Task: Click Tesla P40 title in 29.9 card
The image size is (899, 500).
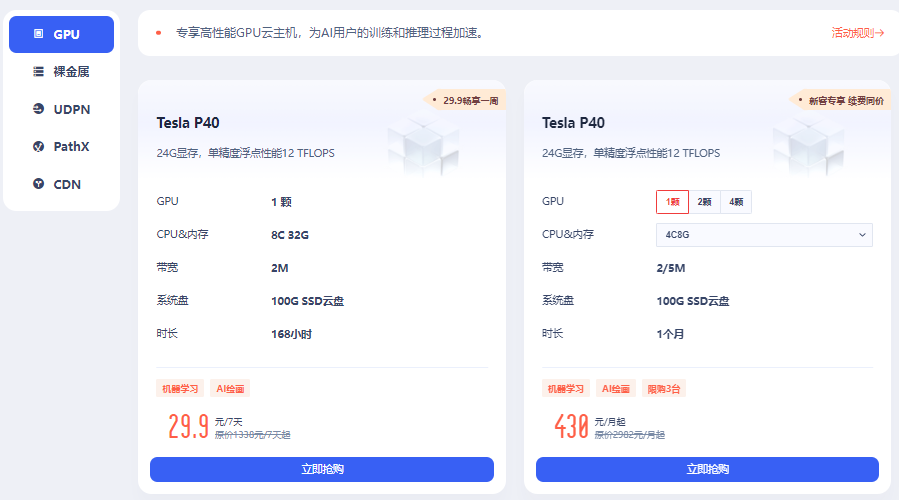Action: pyautogui.click(x=187, y=123)
